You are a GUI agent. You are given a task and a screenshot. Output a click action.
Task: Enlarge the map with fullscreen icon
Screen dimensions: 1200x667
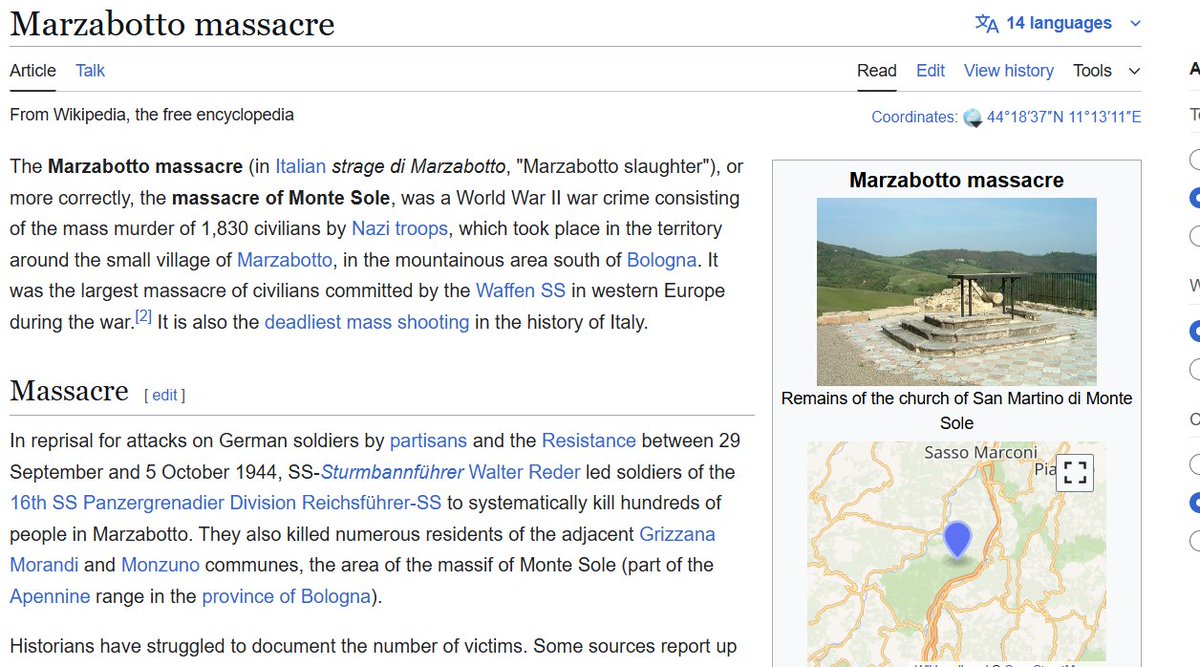pos(1074,473)
